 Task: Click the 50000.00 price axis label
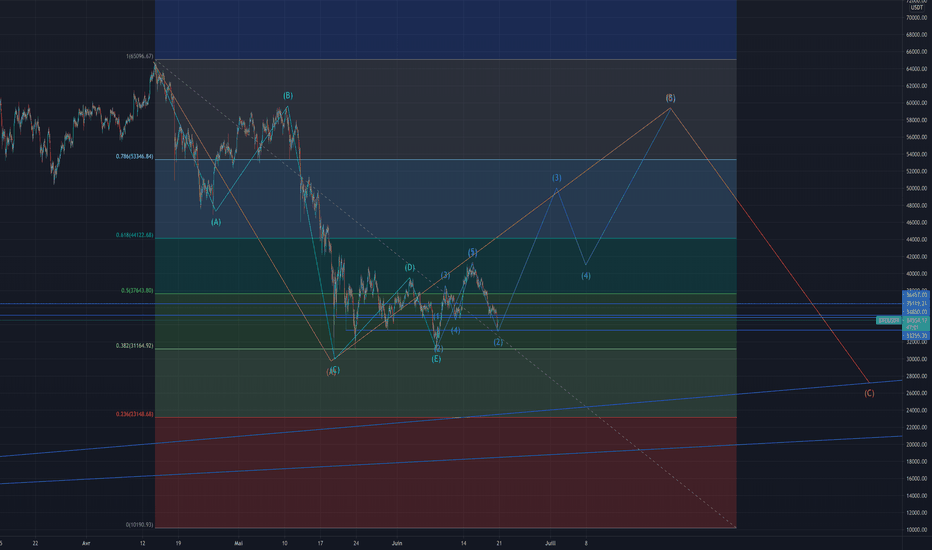click(x=916, y=188)
